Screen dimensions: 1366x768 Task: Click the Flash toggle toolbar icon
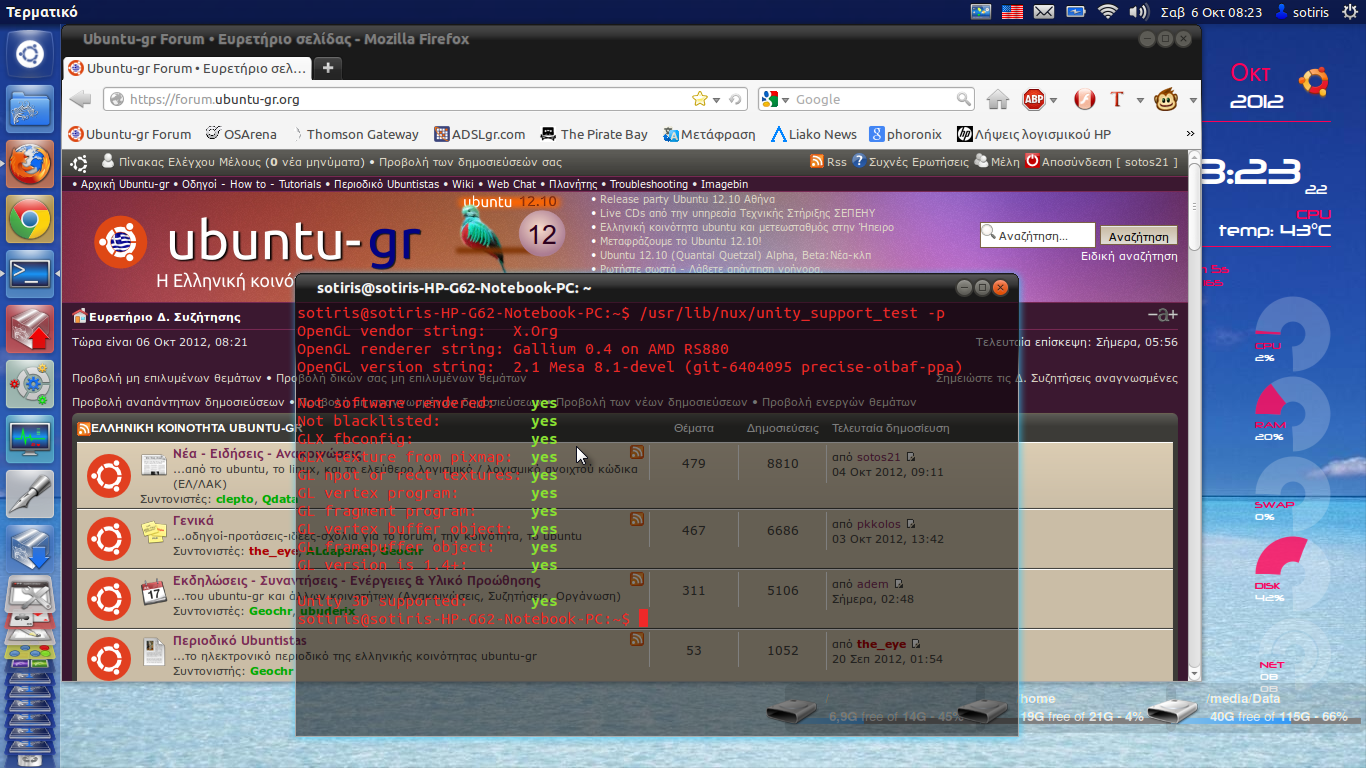(1085, 99)
